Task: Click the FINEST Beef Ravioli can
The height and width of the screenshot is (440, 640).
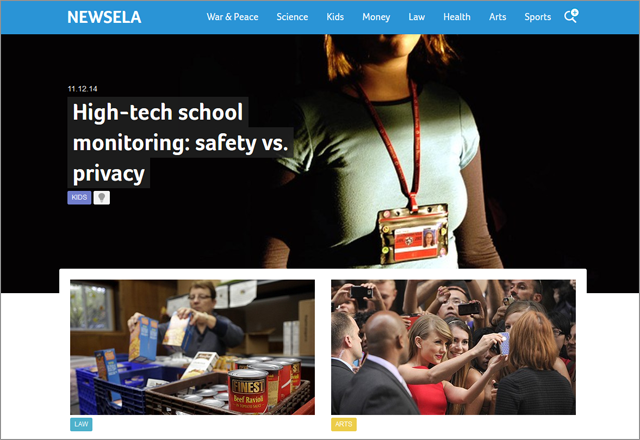Action: click(248, 391)
